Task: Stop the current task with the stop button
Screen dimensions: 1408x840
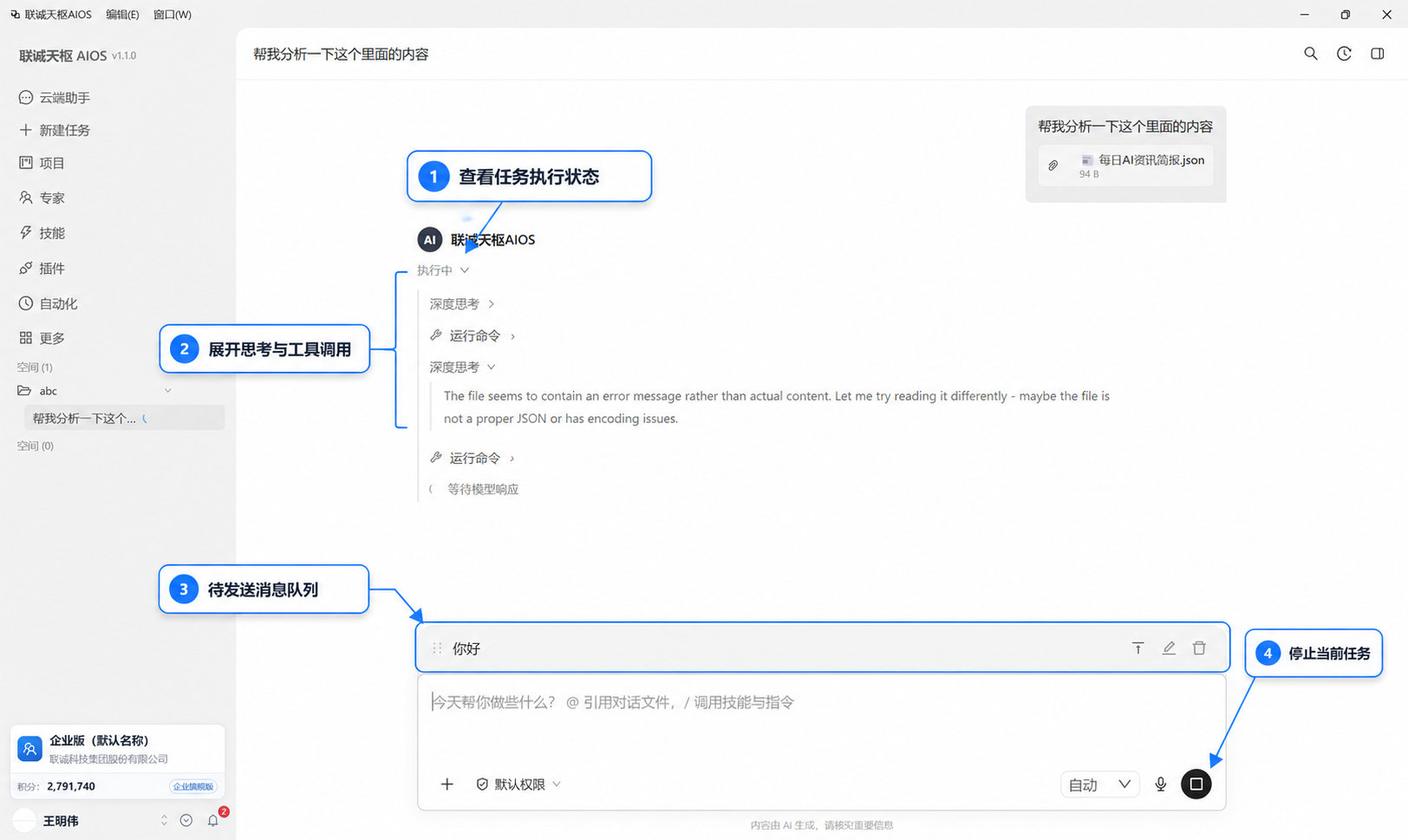Action: click(1196, 785)
